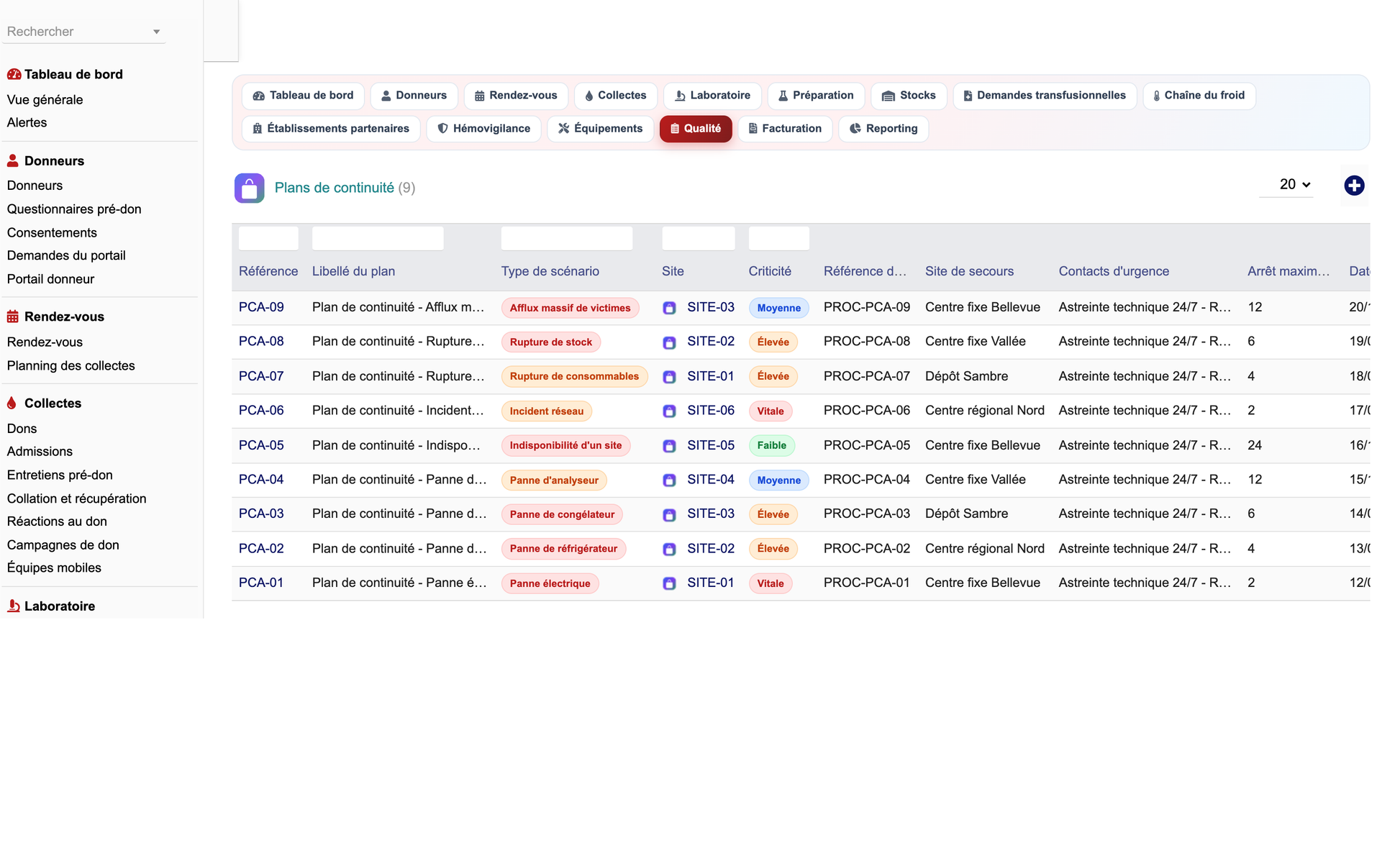Sort by the Référence column header
This screenshot has height=866, width=1400.
pos(268,271)
